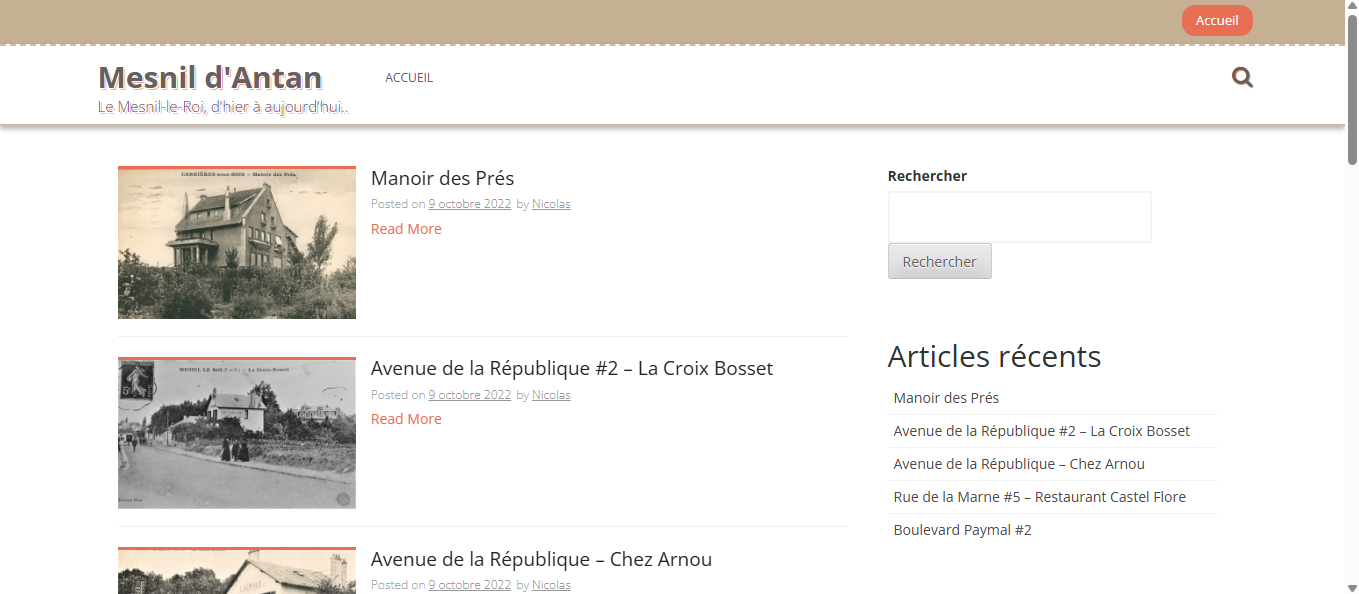Click the 9 octobre 2022 date of Manoir des Prés
Image resolution: width=1359 pixels, height=594 pixels.
469,203
